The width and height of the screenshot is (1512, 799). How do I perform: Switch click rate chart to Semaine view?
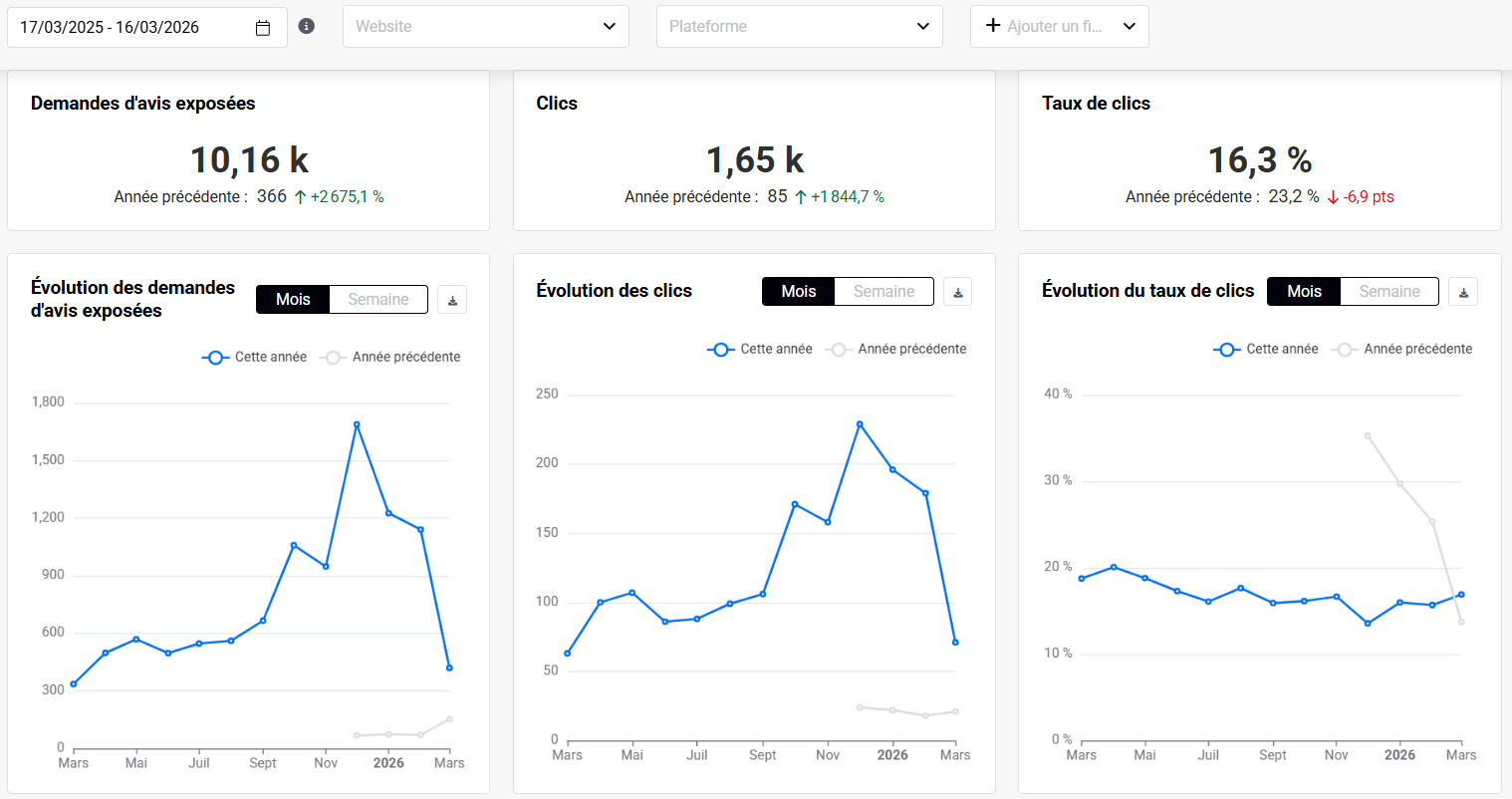1389,291
